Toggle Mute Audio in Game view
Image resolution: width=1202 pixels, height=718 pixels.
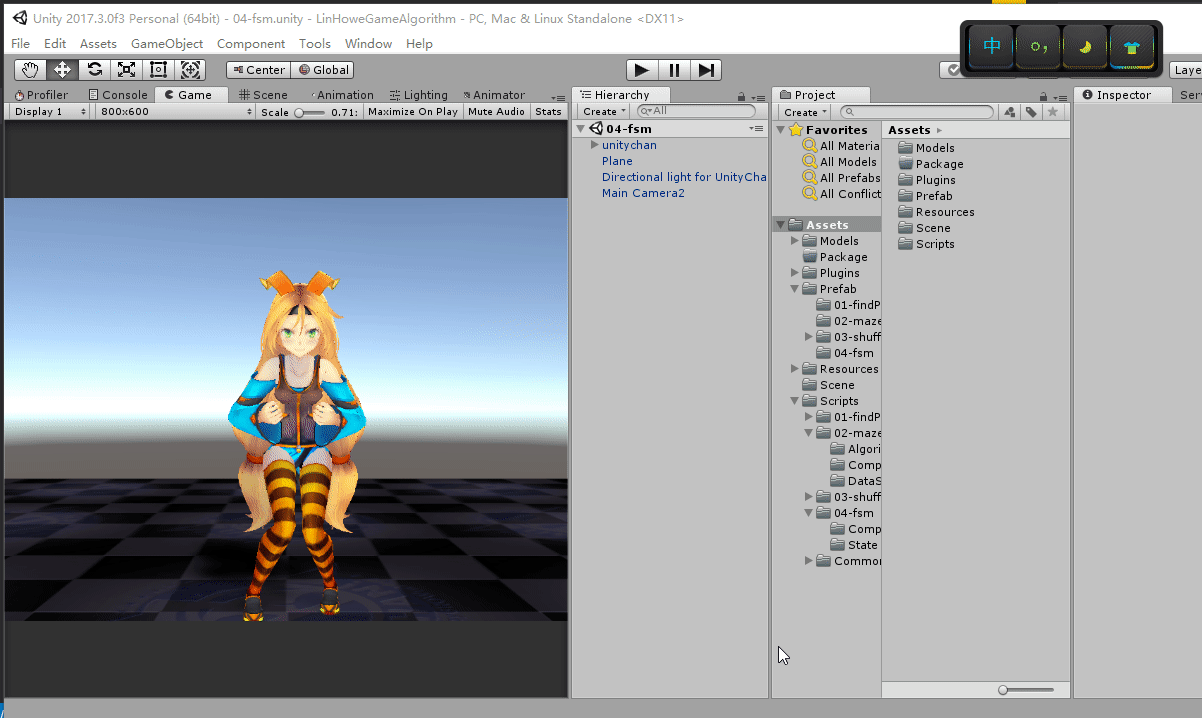[496, 112]
